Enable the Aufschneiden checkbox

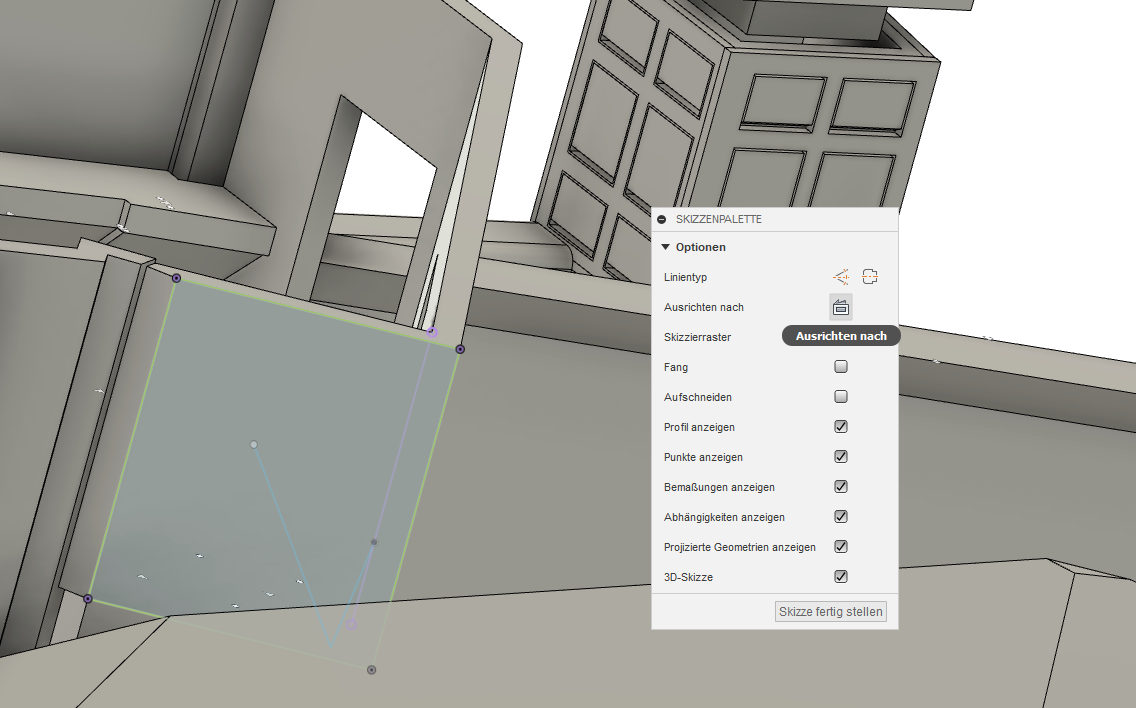tap(840, 396)
